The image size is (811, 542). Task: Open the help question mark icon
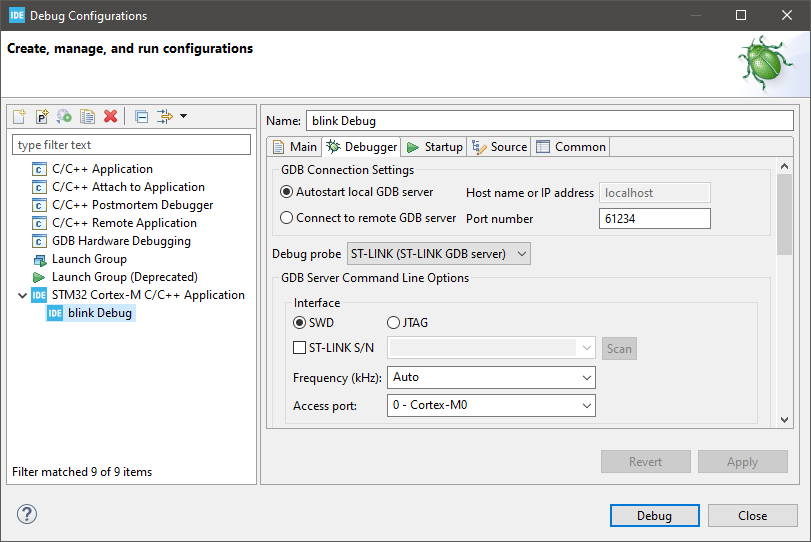click(27, 514)
